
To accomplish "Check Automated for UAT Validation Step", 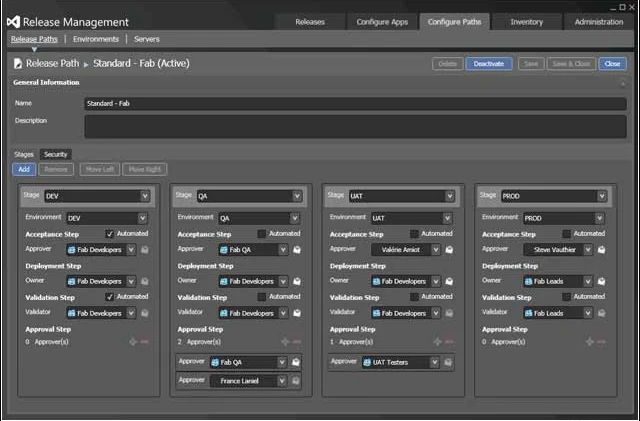I will (414, 296).
